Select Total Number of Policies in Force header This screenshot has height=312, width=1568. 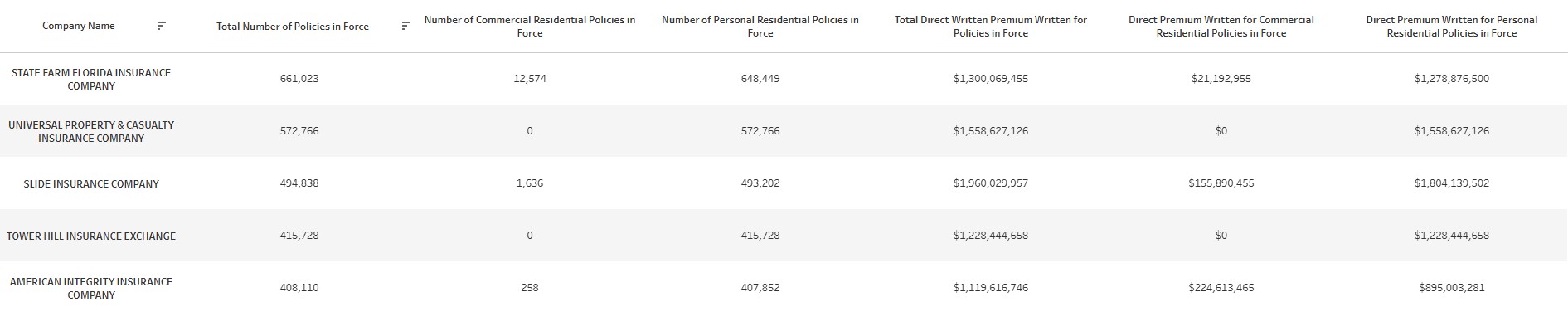point(293,27)
